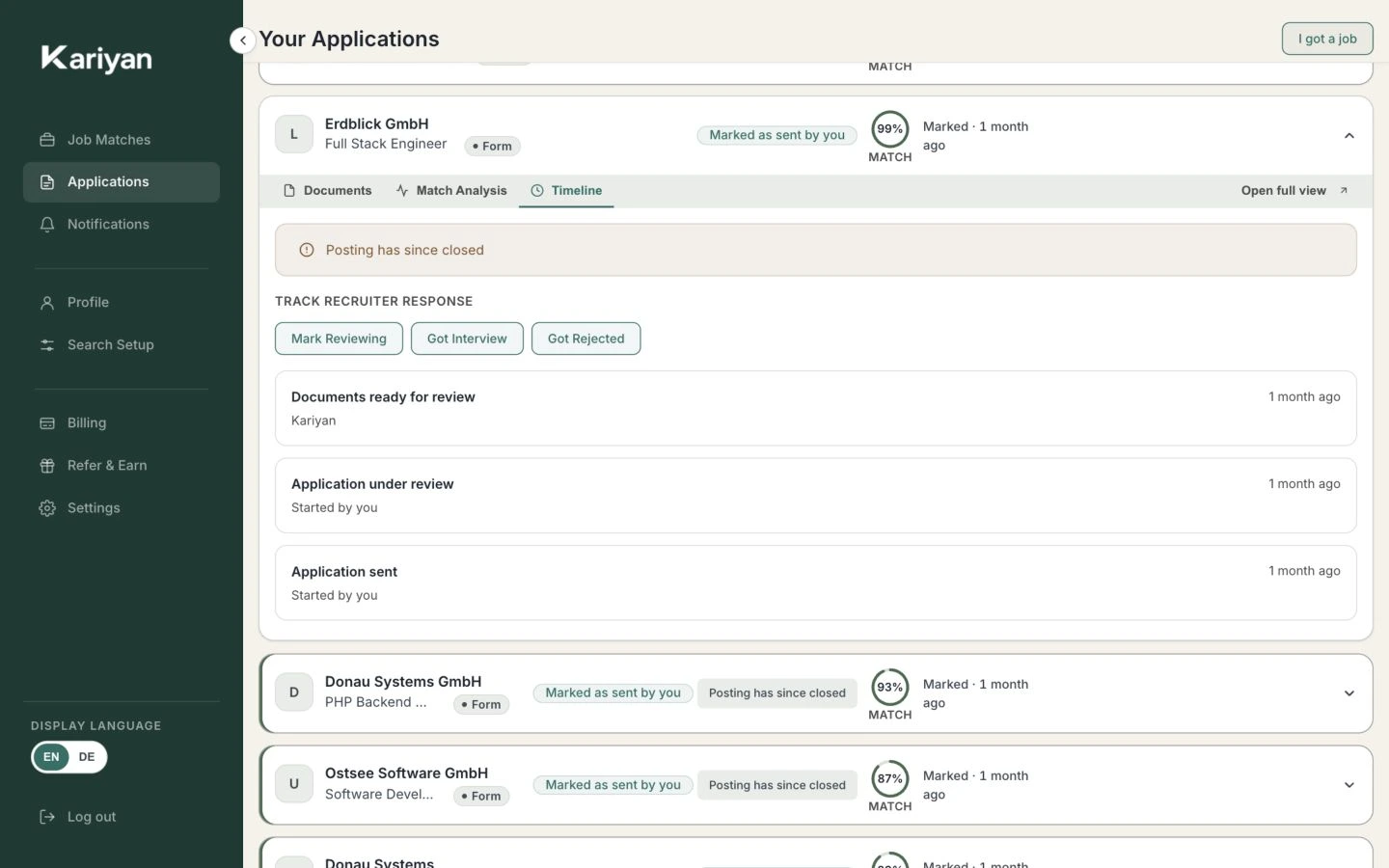Open Settings from the sidebar
The height and width of the screenshot is (868, 1389).
122,508
